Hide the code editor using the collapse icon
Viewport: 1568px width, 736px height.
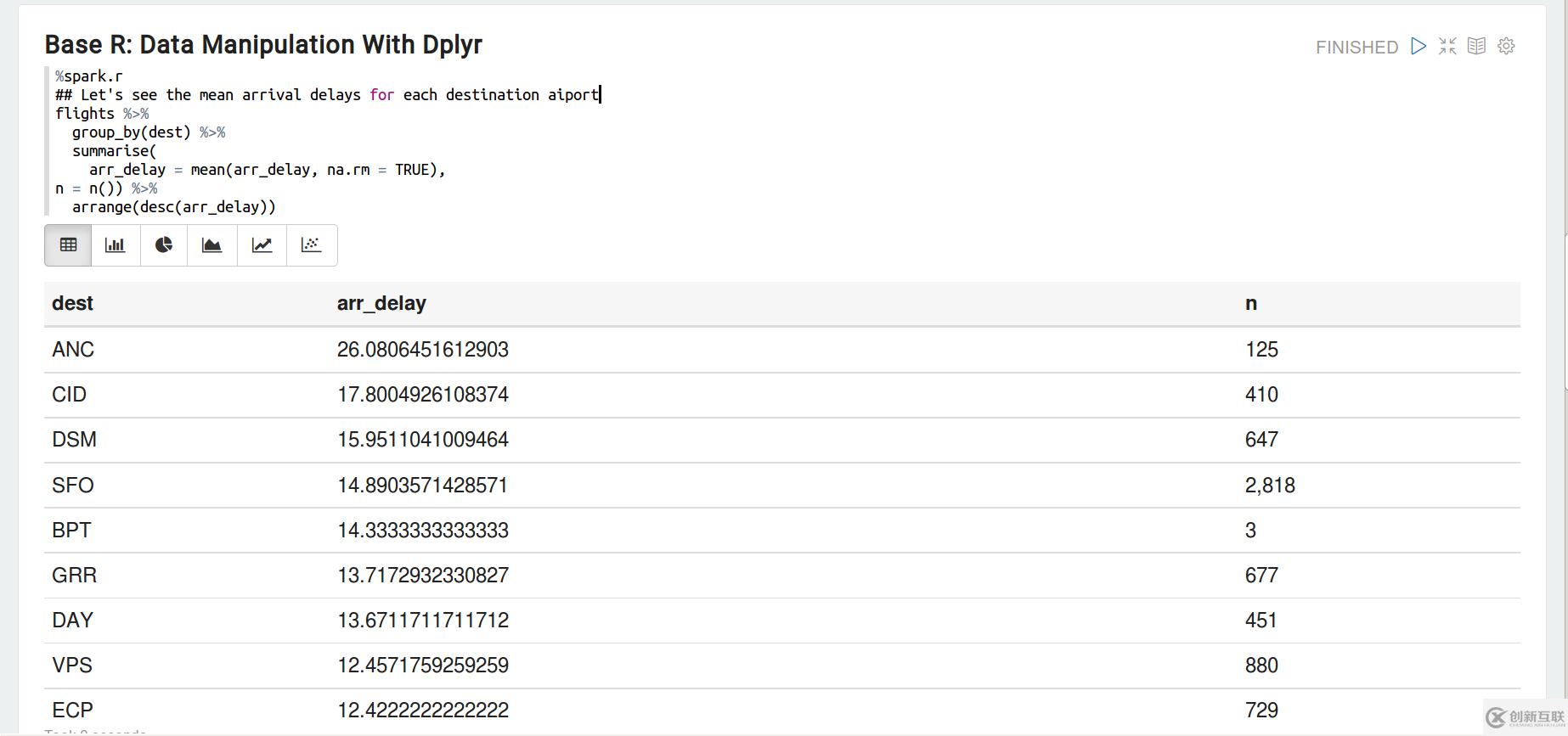1447,46
